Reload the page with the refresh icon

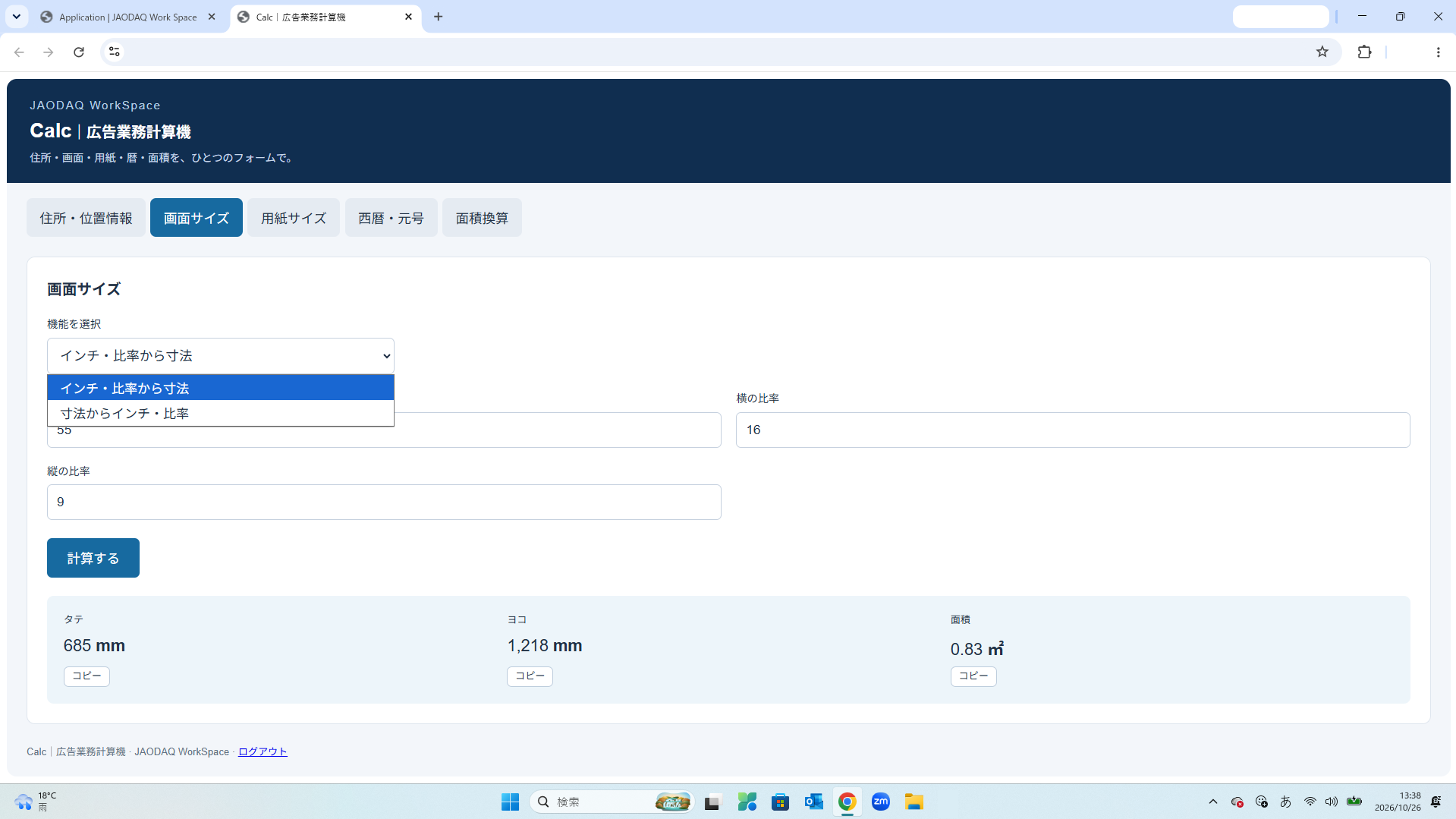79,52
